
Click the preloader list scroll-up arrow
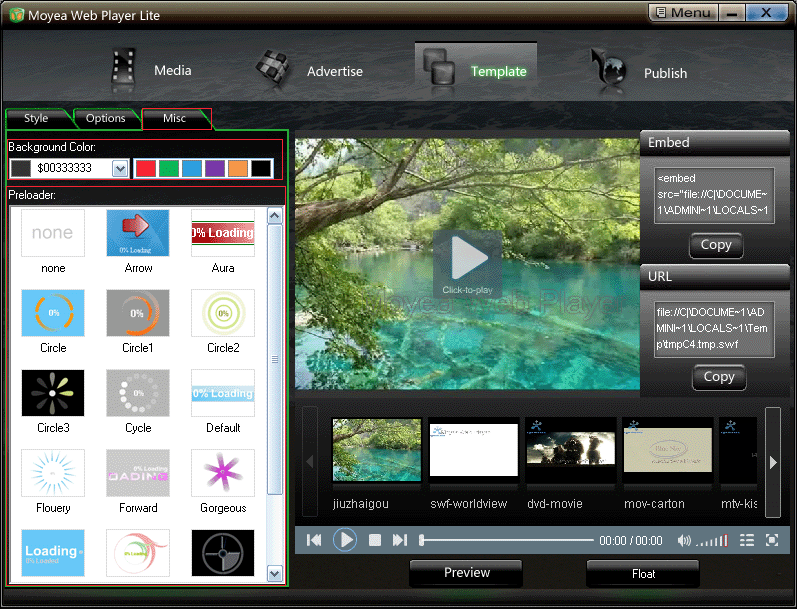click(x=274, y=216)
